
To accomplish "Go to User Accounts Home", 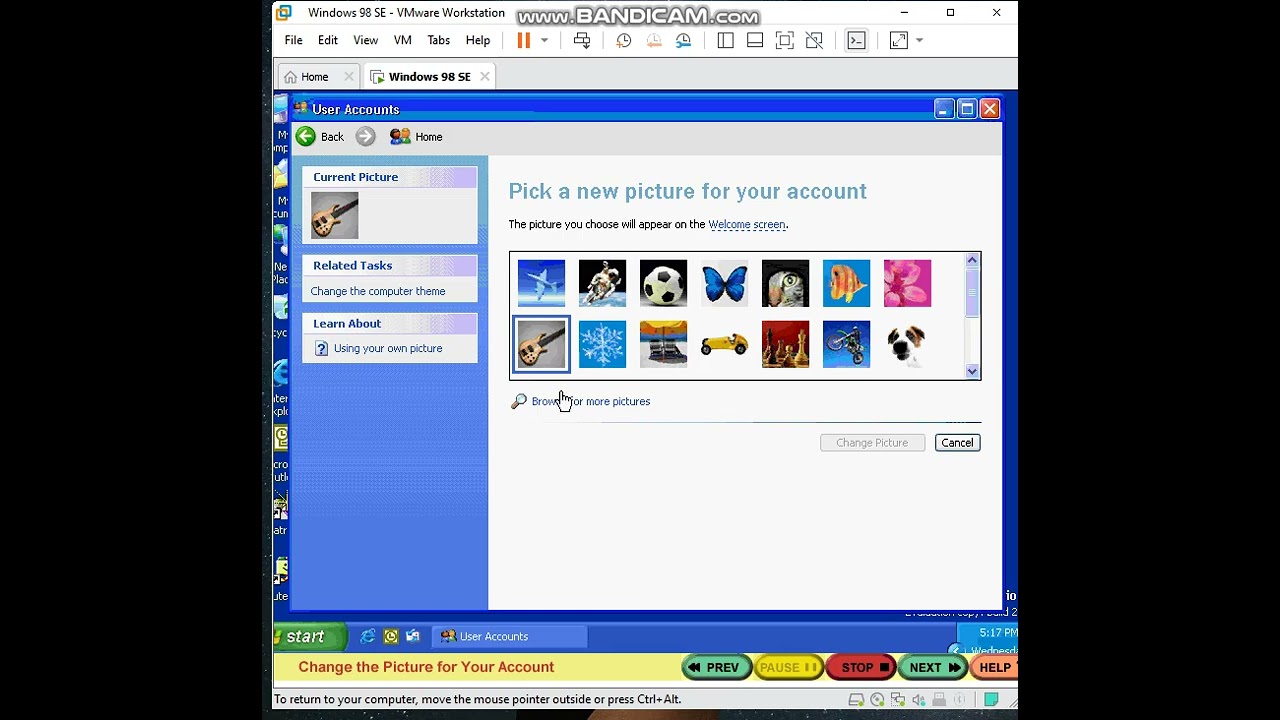I will [417, 137].
